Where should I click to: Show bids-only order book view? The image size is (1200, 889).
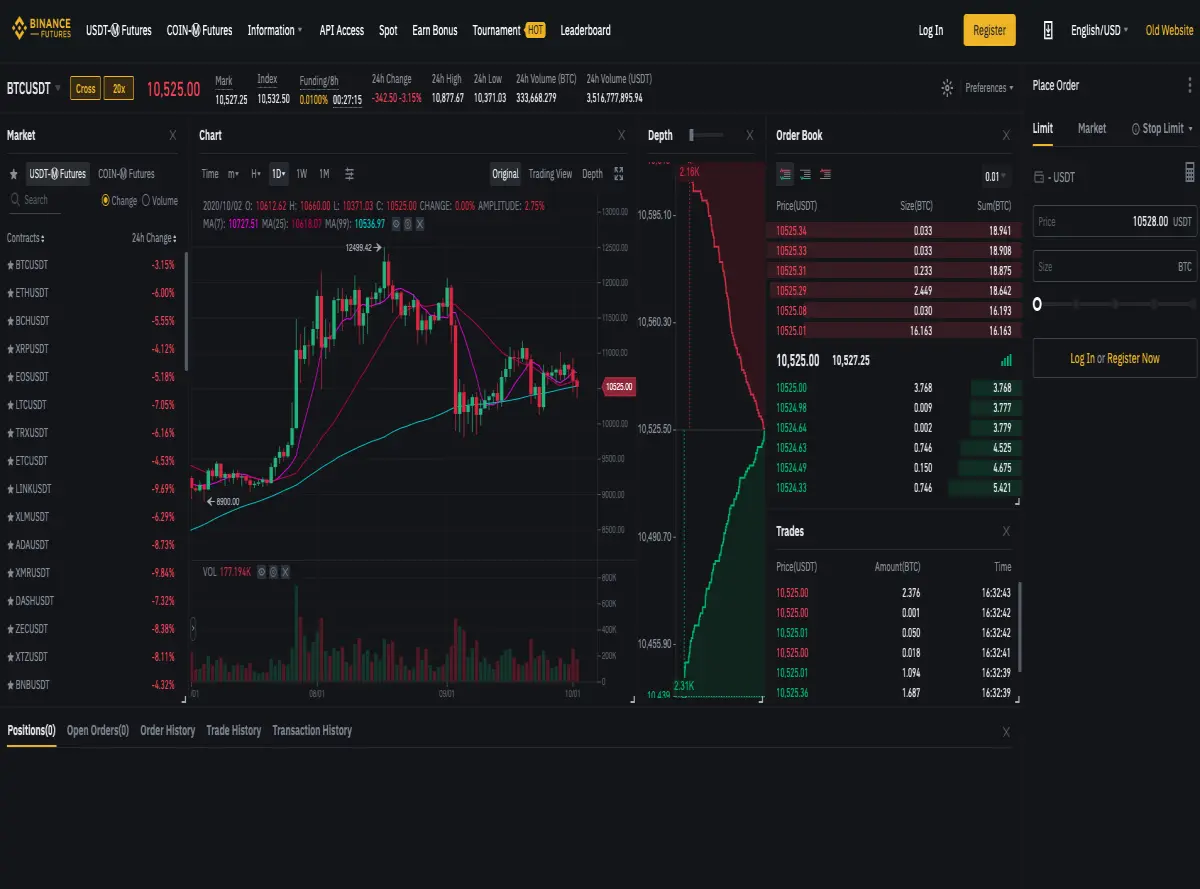[x=805, y=174]
